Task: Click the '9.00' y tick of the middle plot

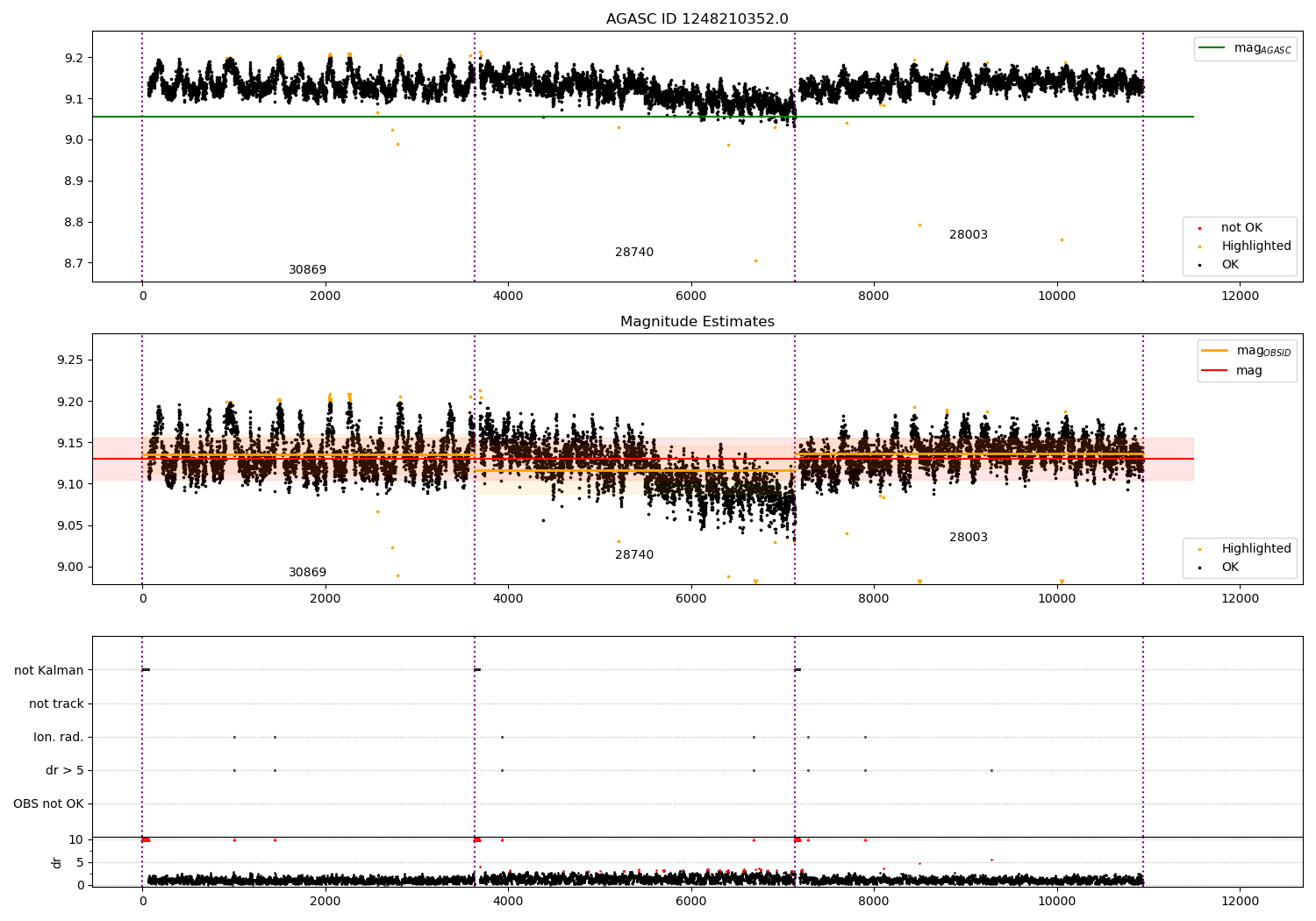Action: tap(70, 568)
